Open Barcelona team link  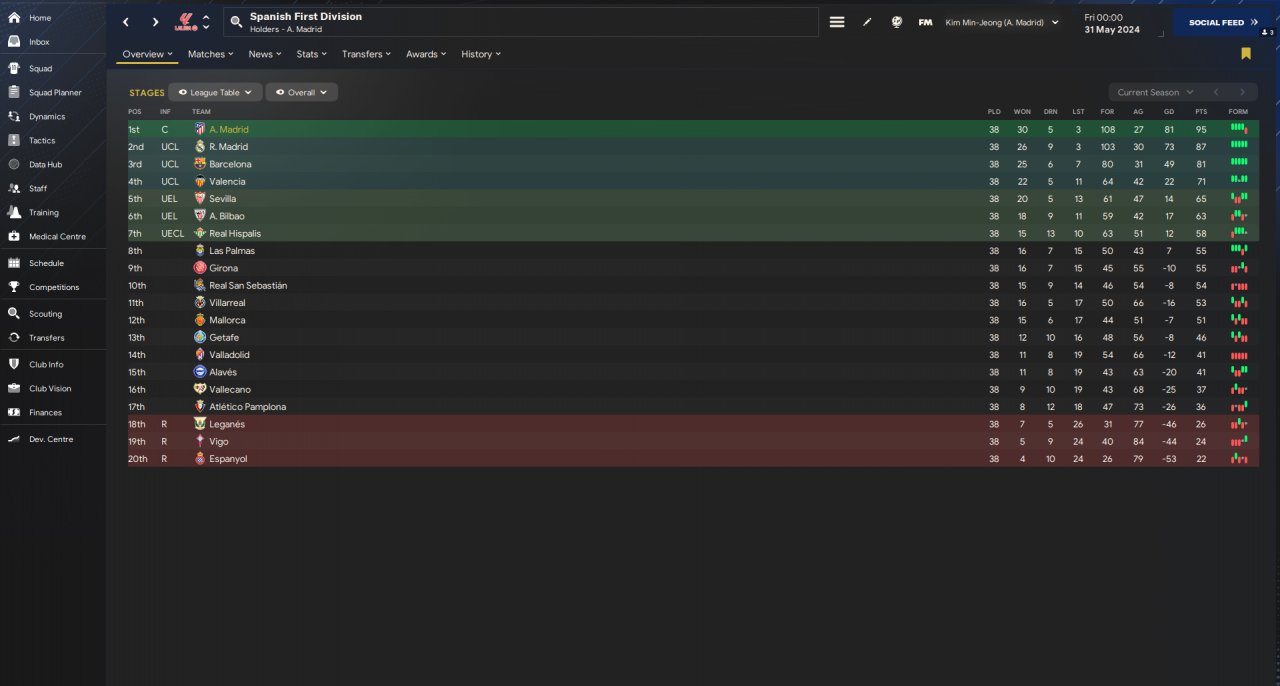(231, 164)
